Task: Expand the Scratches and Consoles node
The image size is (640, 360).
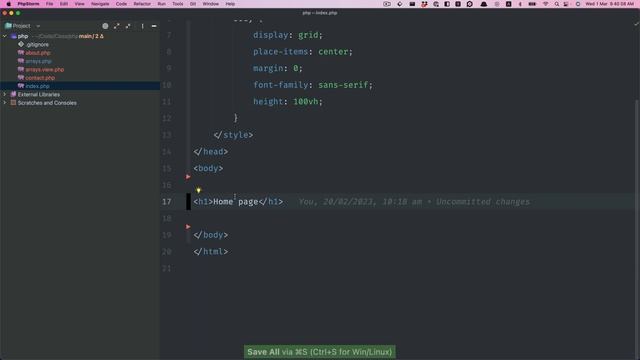Action: [5, 102]
